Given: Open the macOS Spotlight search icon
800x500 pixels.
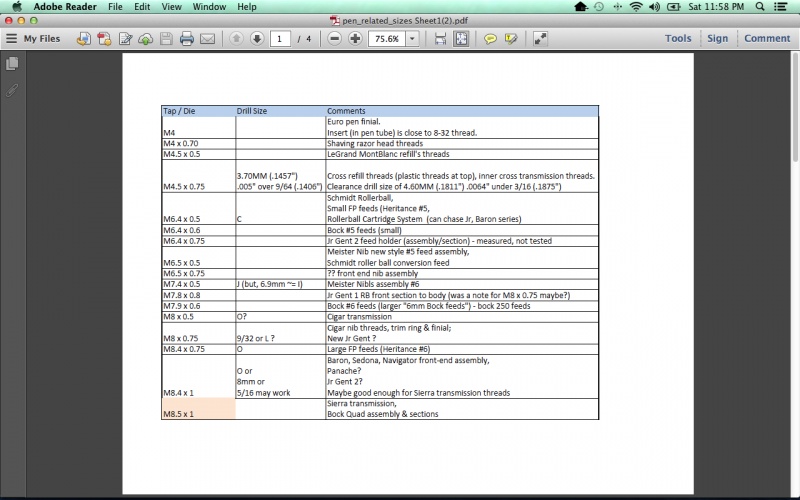Looking at the screenshot, I should tap(761, 7).
